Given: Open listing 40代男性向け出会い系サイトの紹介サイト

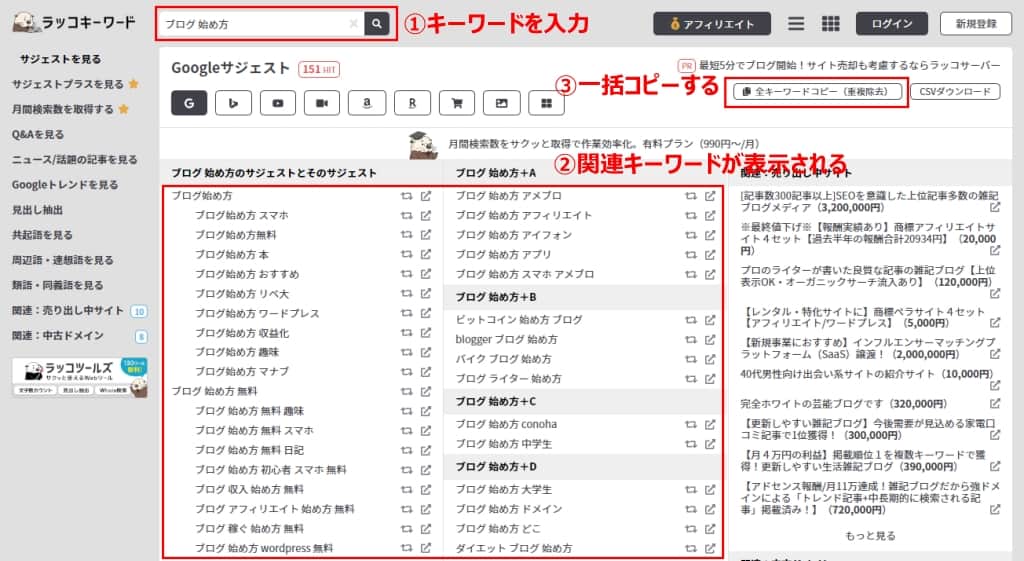Looking at the screenshot, I should point(867,374).
